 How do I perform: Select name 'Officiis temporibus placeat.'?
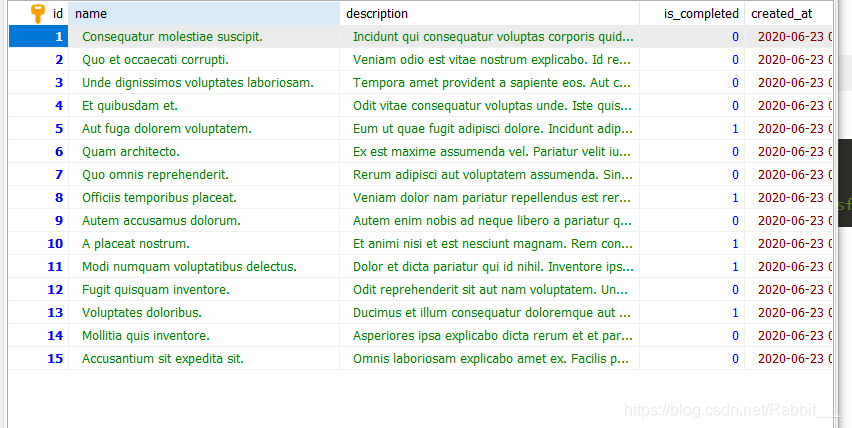(159, 197)
